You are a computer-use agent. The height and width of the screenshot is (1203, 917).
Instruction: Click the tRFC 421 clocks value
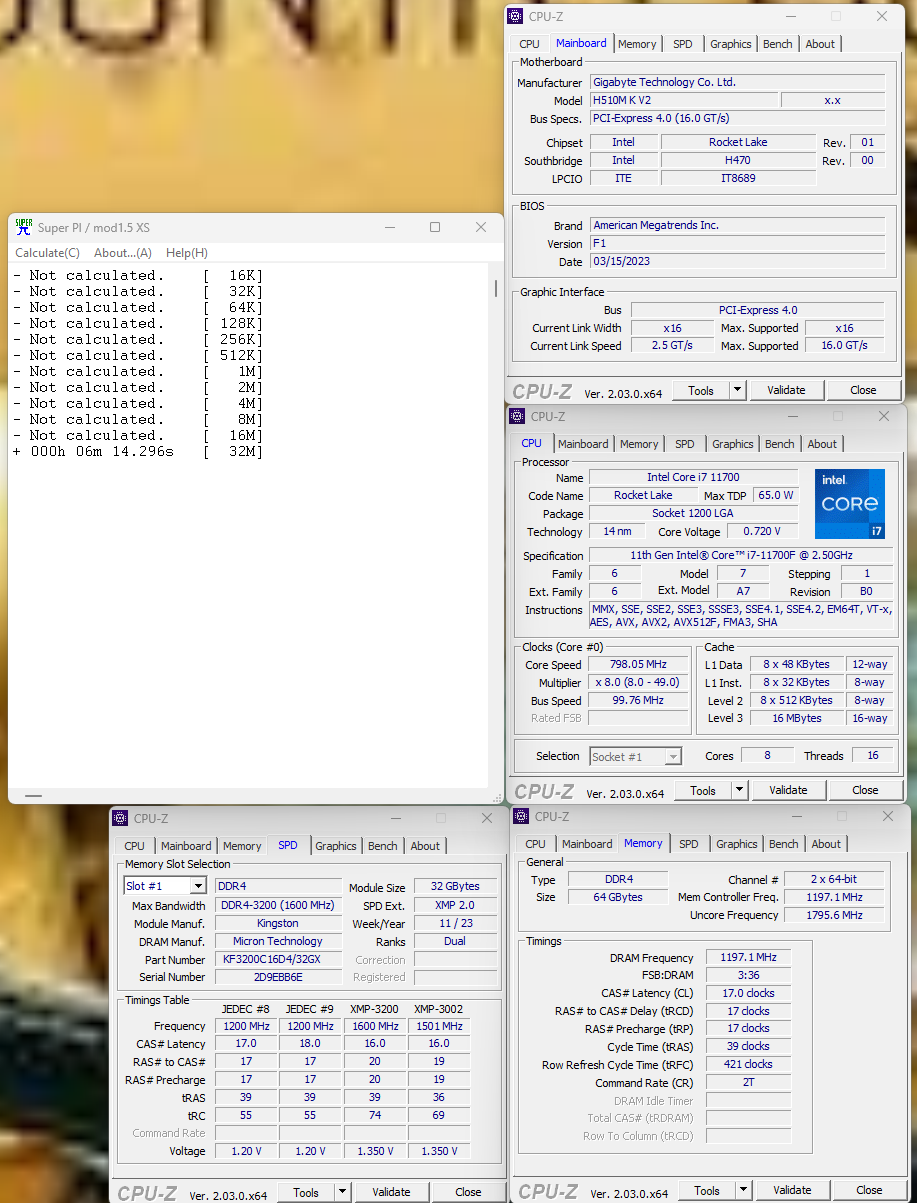(748, 1064)
